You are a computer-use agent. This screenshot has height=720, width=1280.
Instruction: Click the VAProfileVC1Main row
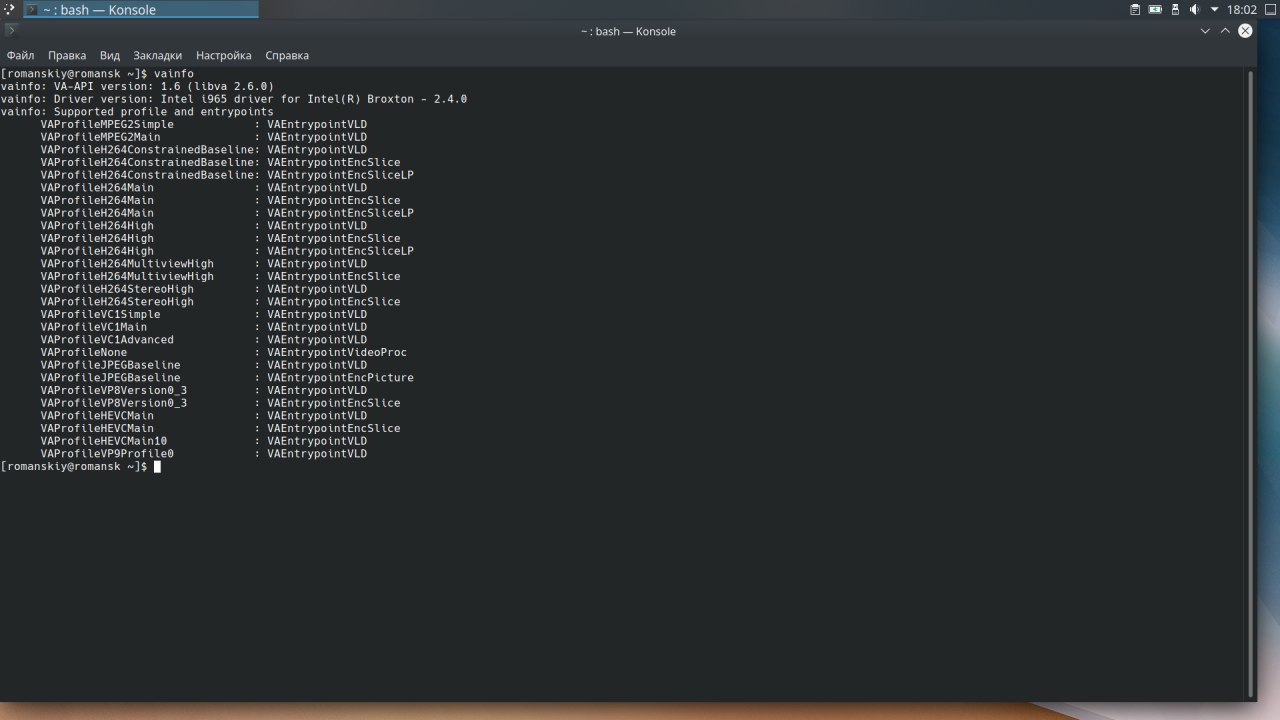pos(204,327)
